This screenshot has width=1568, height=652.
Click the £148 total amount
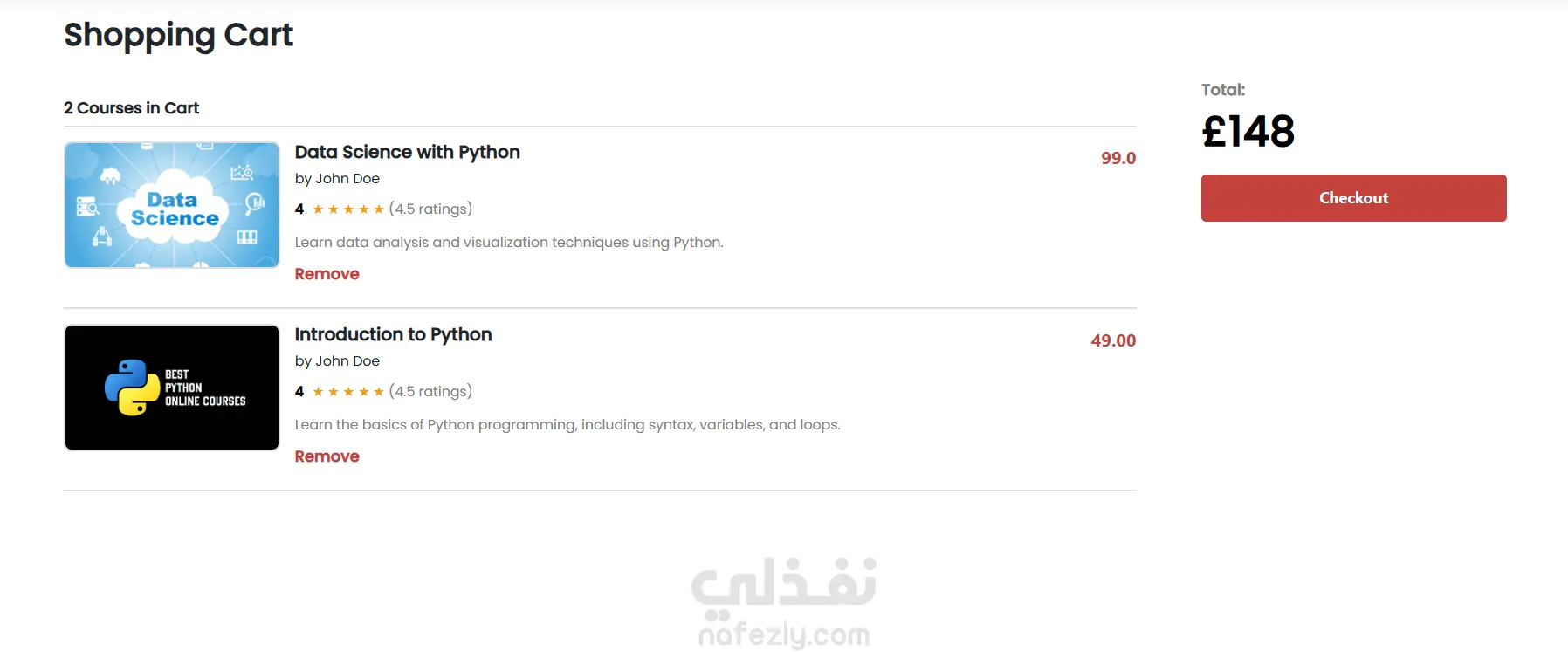[1248, 132]
